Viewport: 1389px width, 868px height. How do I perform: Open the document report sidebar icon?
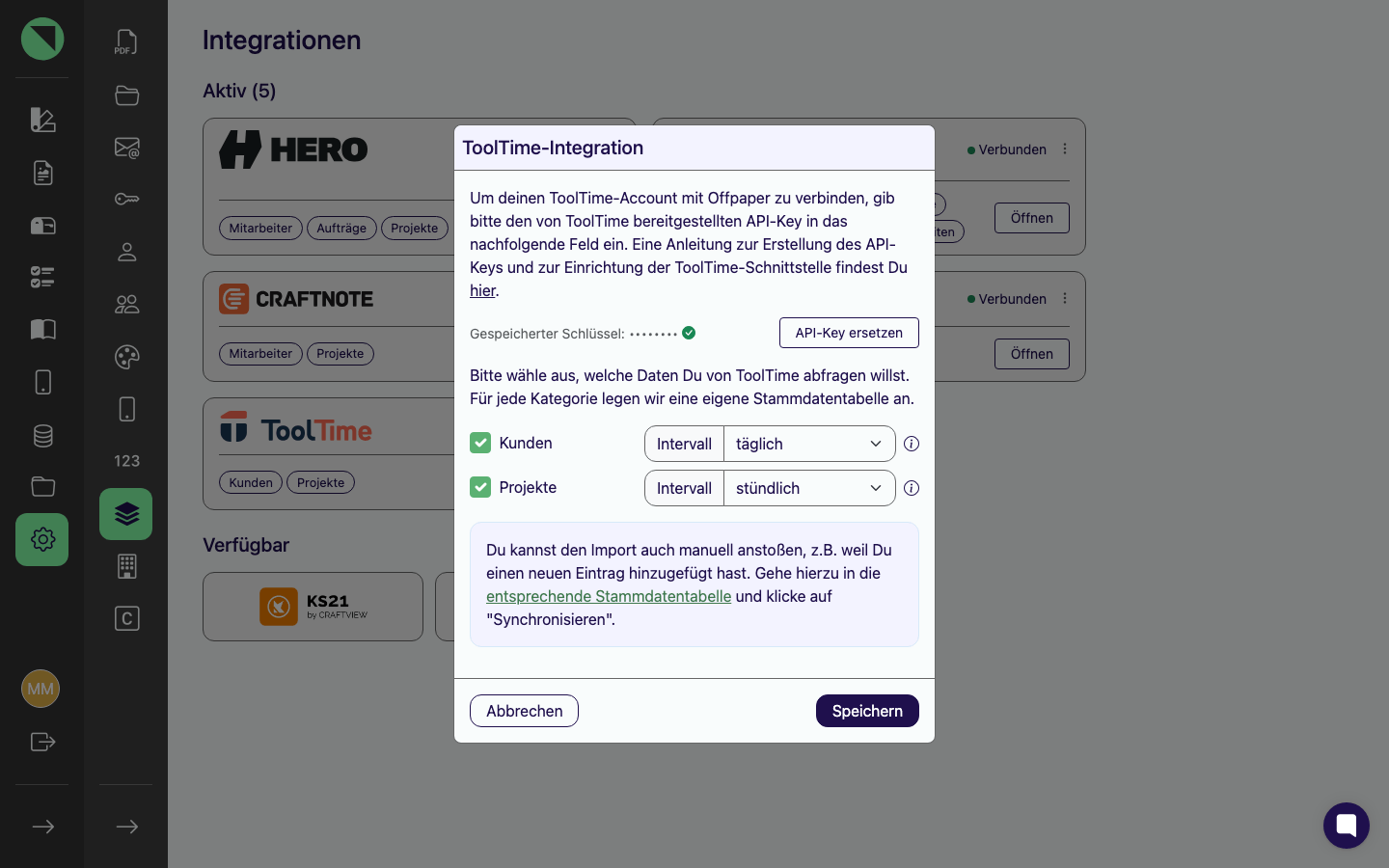click(42, 173)
